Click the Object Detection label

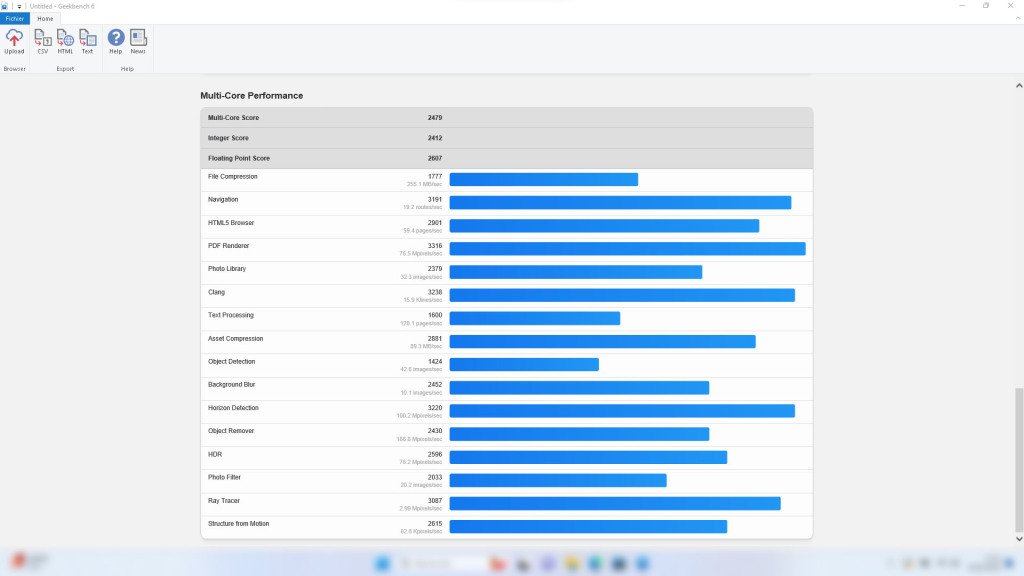pos(231,362)
